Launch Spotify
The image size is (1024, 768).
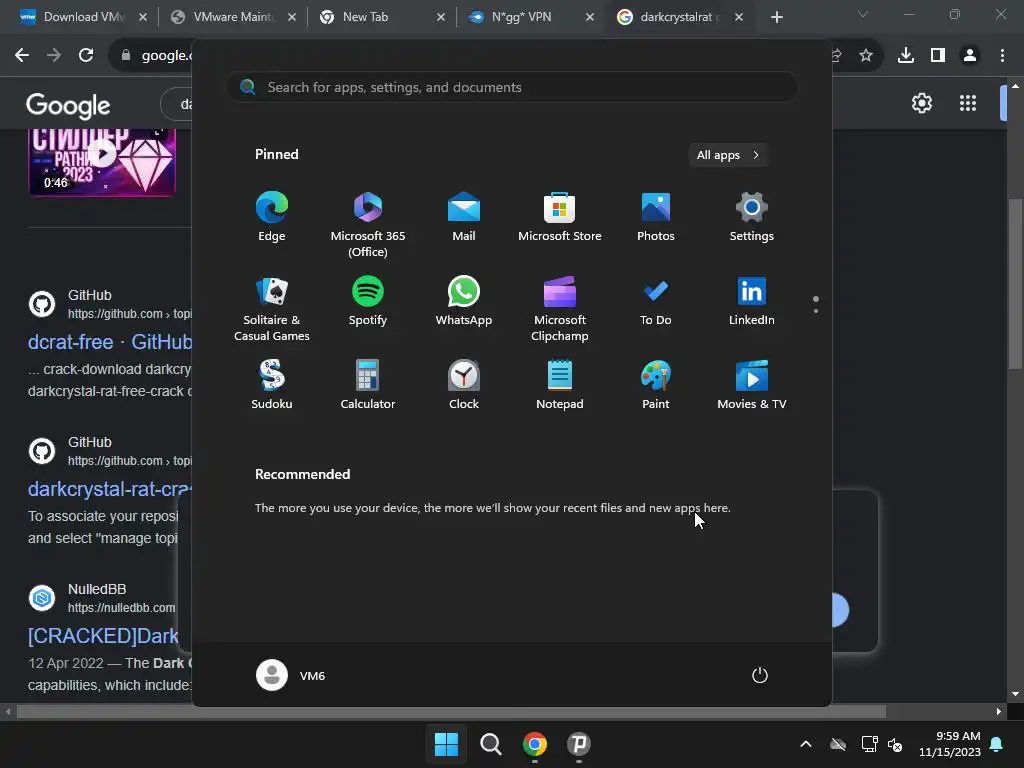pyautogui.click(x=368, y=301)
